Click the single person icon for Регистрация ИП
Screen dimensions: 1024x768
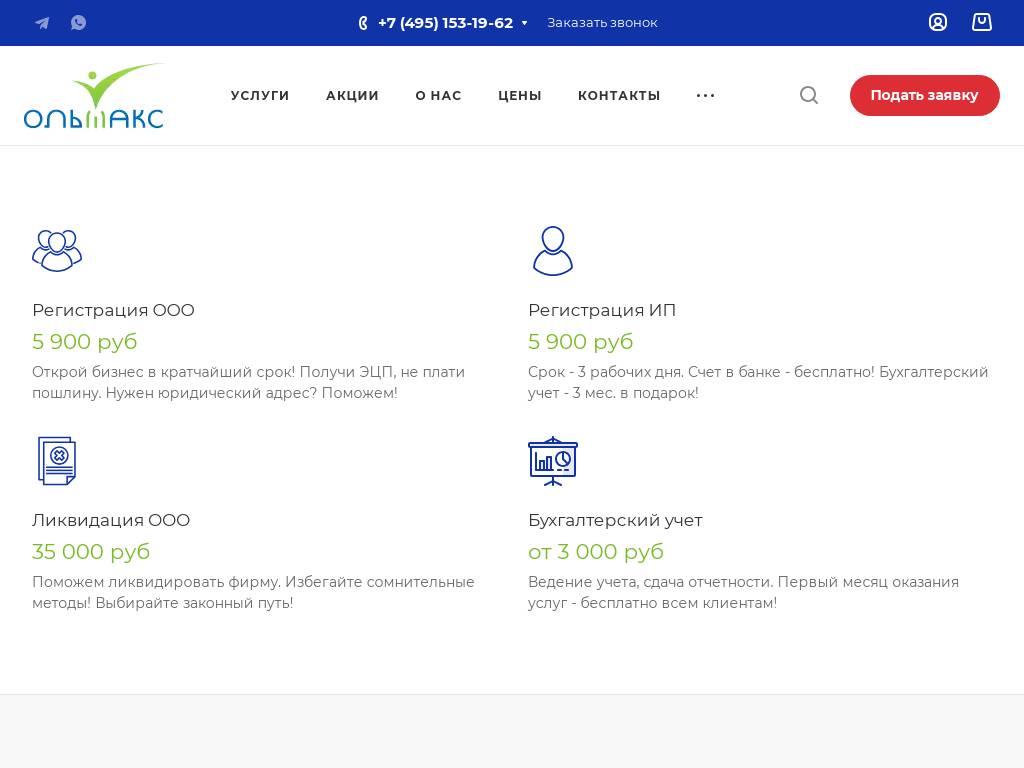coord(552,250)
